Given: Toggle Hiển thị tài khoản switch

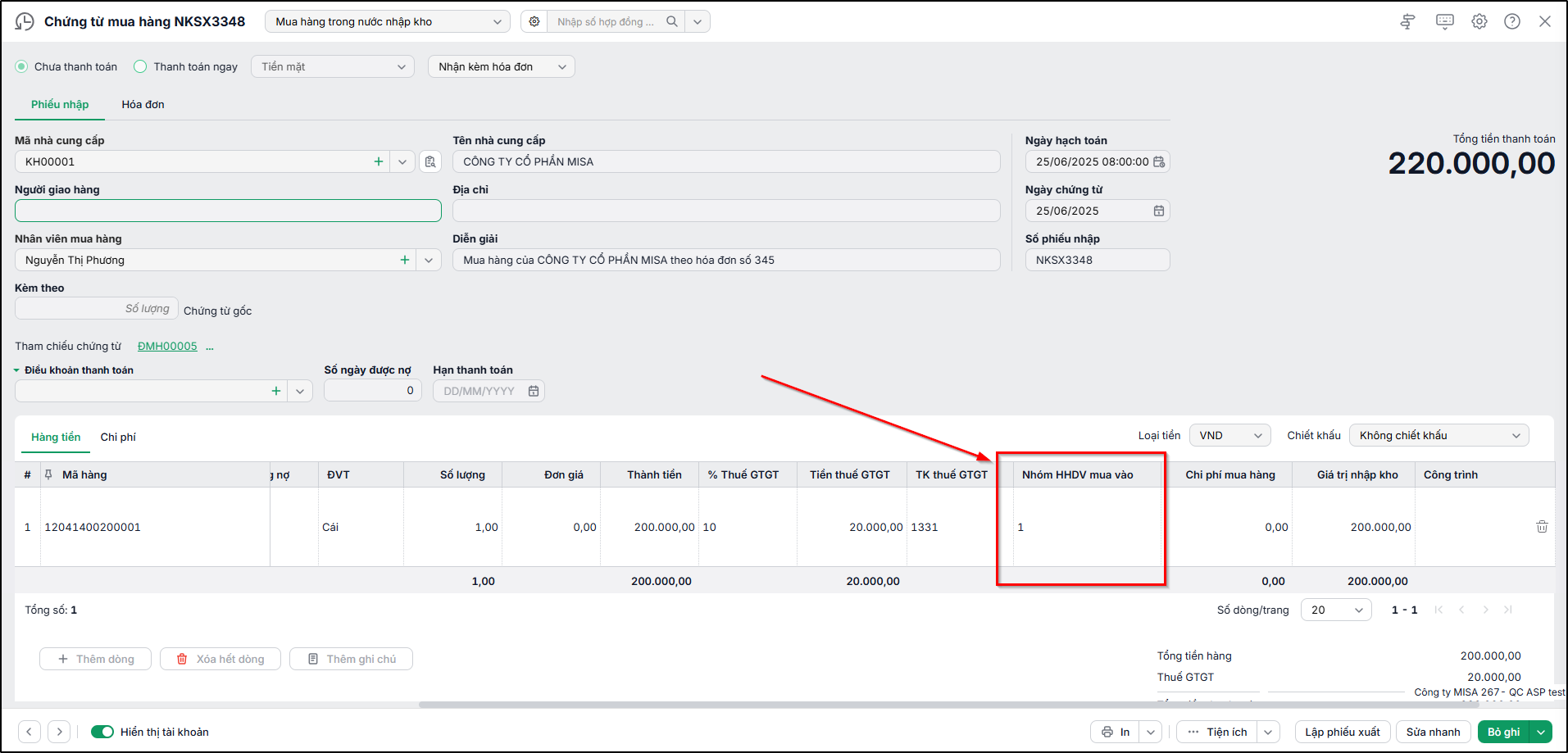Looking at the screenshot, I should click(x=102, y=732).
